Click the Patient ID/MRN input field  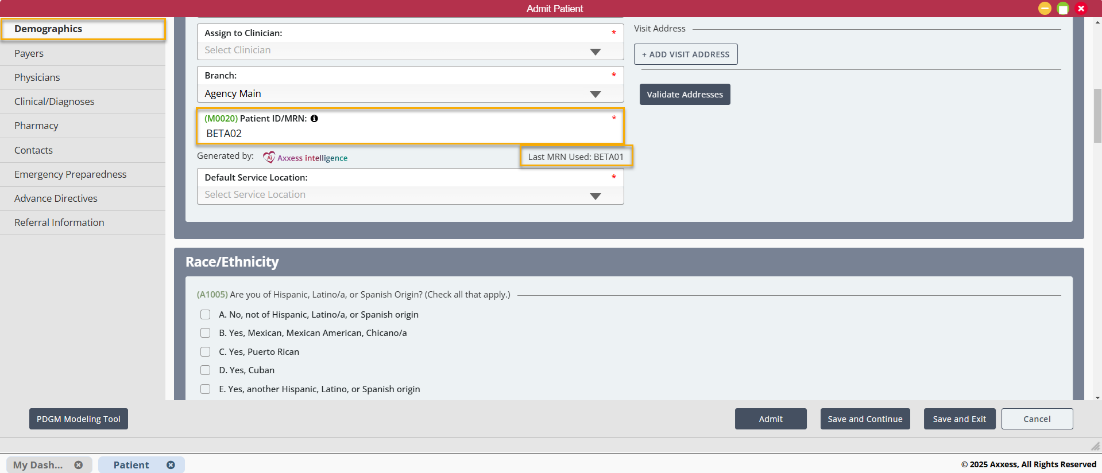(410, 133)
